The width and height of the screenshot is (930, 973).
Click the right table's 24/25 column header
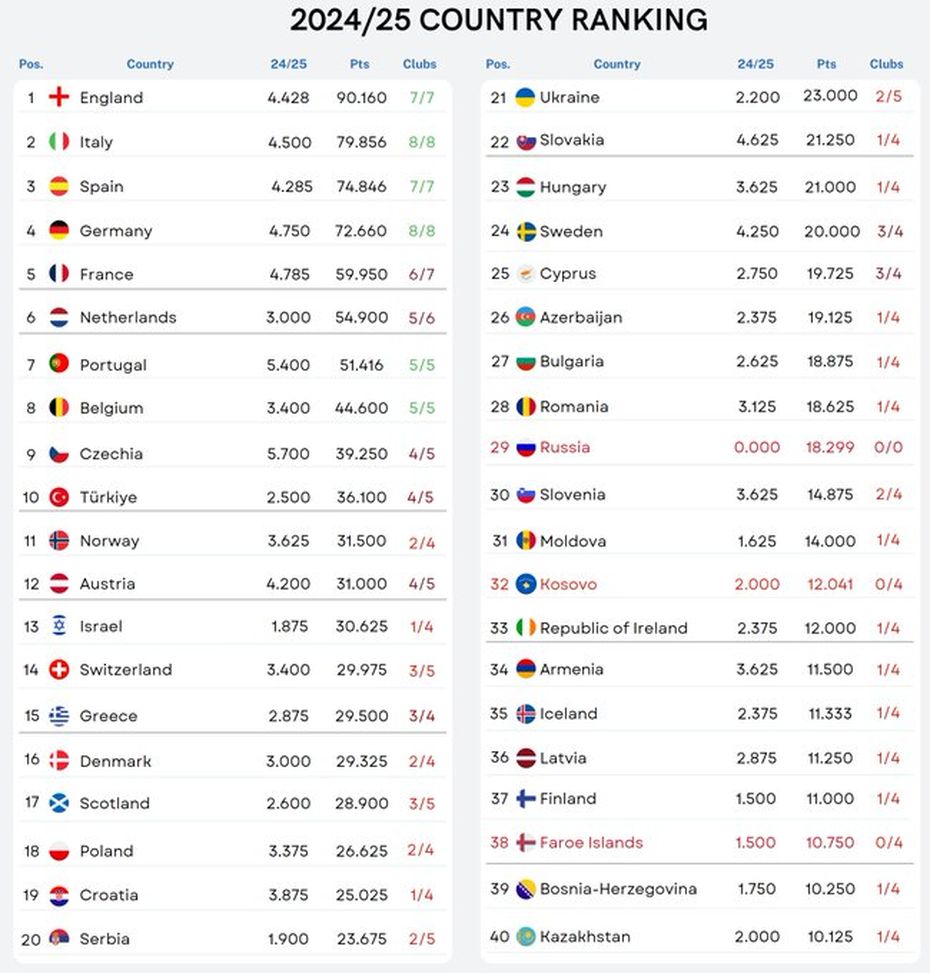755,64
